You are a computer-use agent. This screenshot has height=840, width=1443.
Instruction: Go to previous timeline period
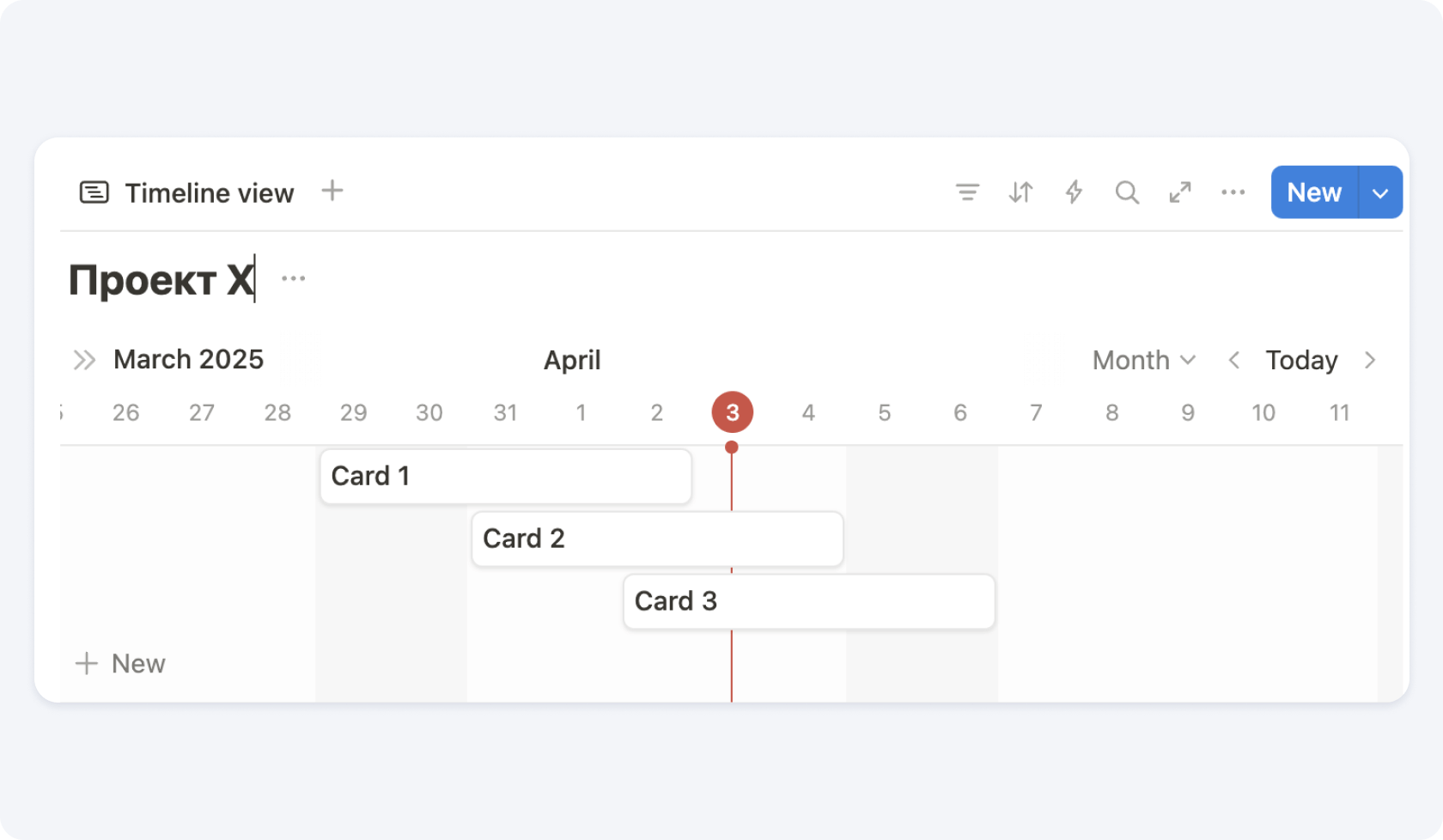1234,360
